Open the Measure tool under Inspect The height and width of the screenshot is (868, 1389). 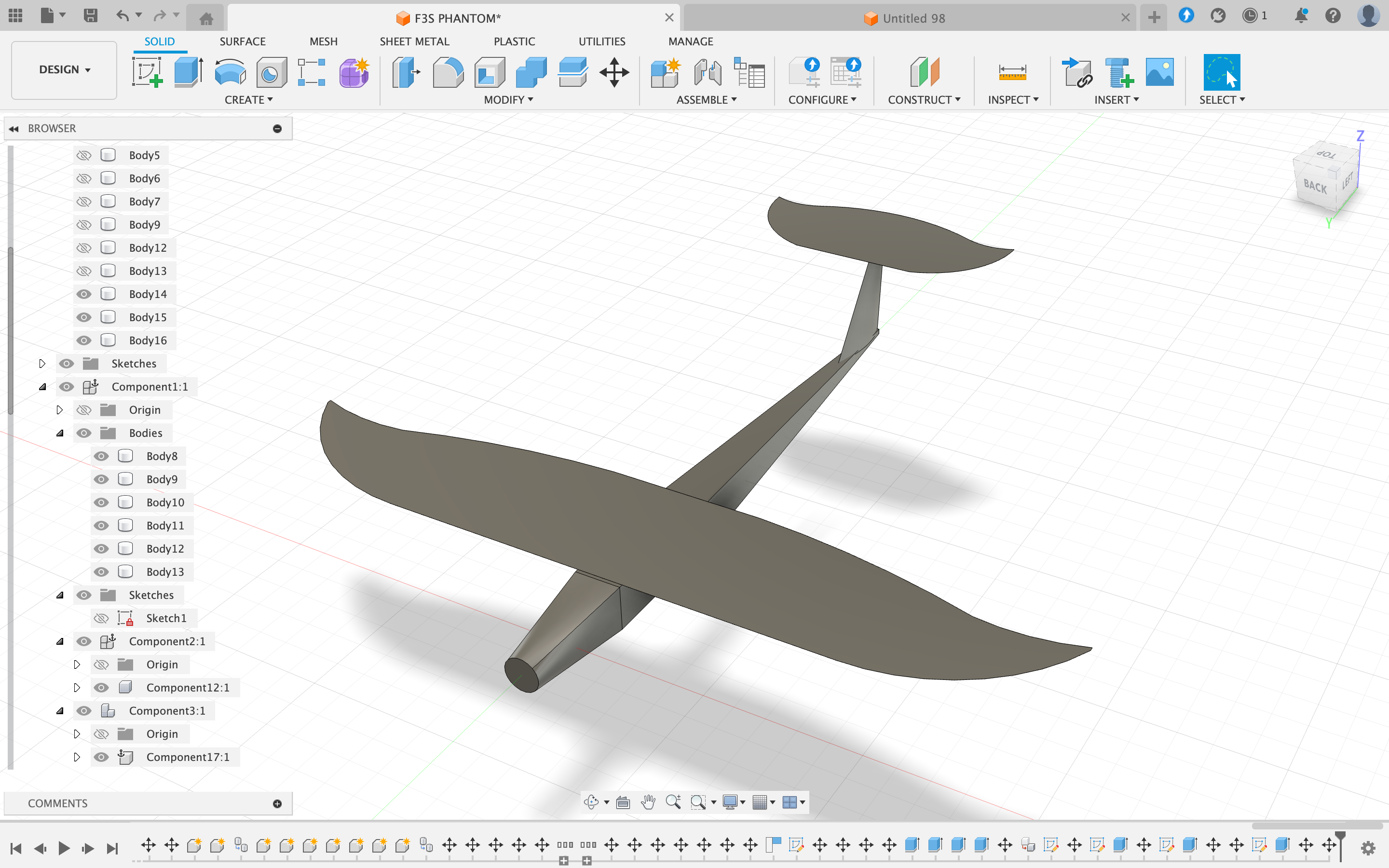pyautogui.click(x=1013, y=72)
